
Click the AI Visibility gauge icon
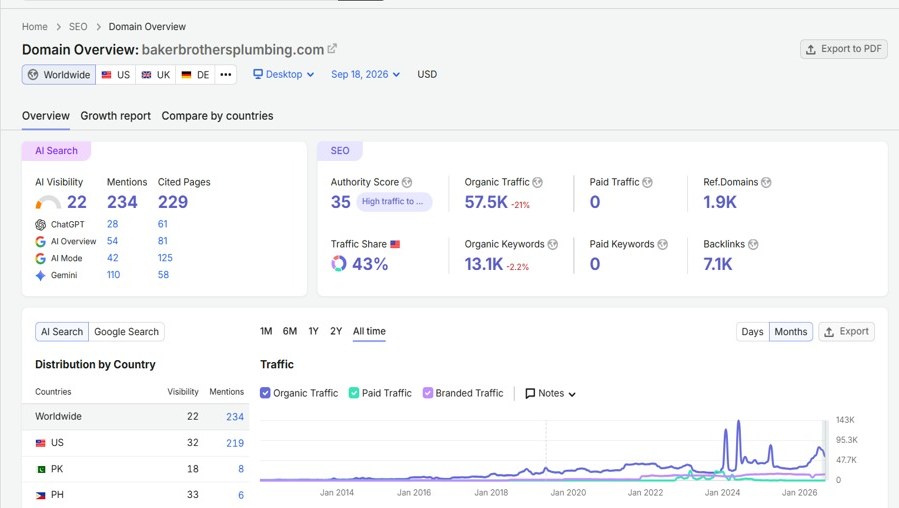(x=48, y=202)
